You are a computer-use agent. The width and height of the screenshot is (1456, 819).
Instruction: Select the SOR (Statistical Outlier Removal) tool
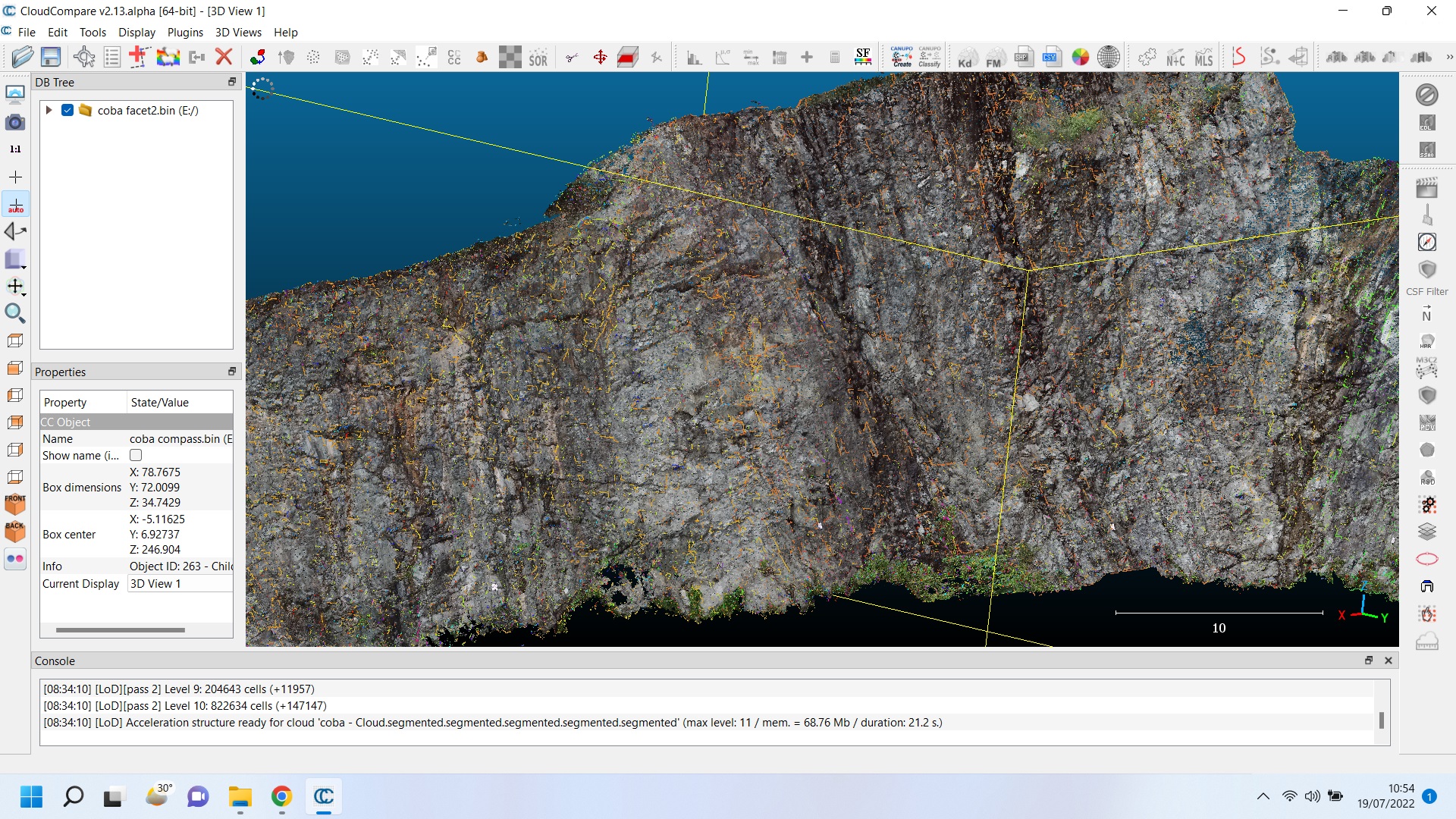pyautogui.click(x=539, y=56)
